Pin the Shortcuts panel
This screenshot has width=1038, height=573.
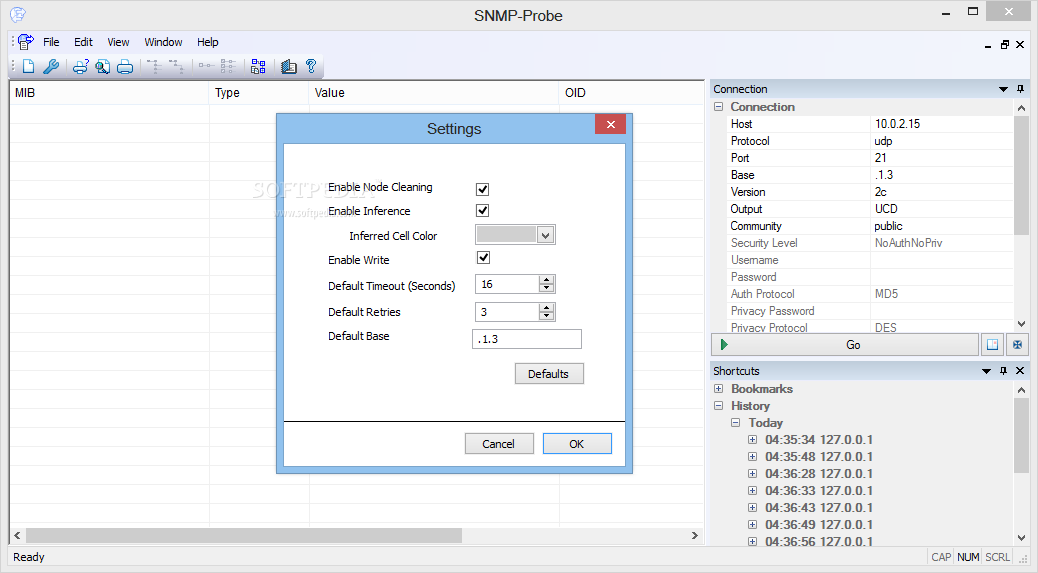coord(1003,371)
